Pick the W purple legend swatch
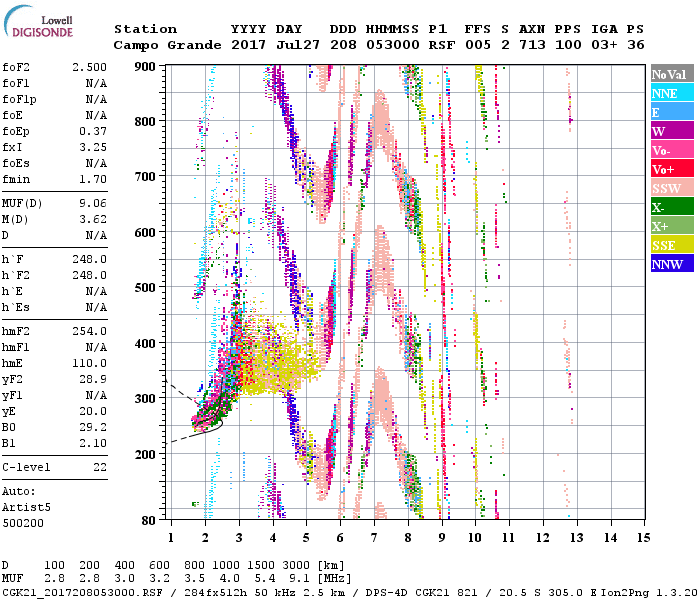The image size is (700, 600). click(671, 131)
